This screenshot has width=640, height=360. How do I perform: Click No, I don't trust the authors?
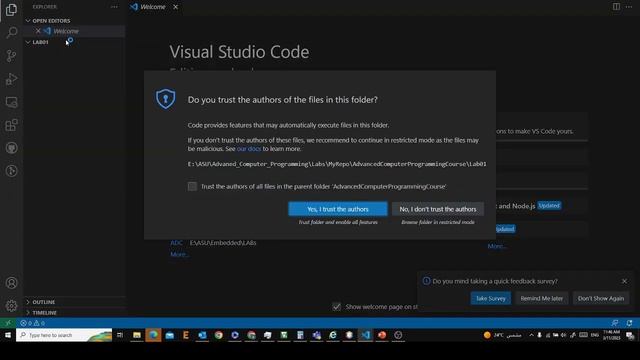(x=438, y=209)
